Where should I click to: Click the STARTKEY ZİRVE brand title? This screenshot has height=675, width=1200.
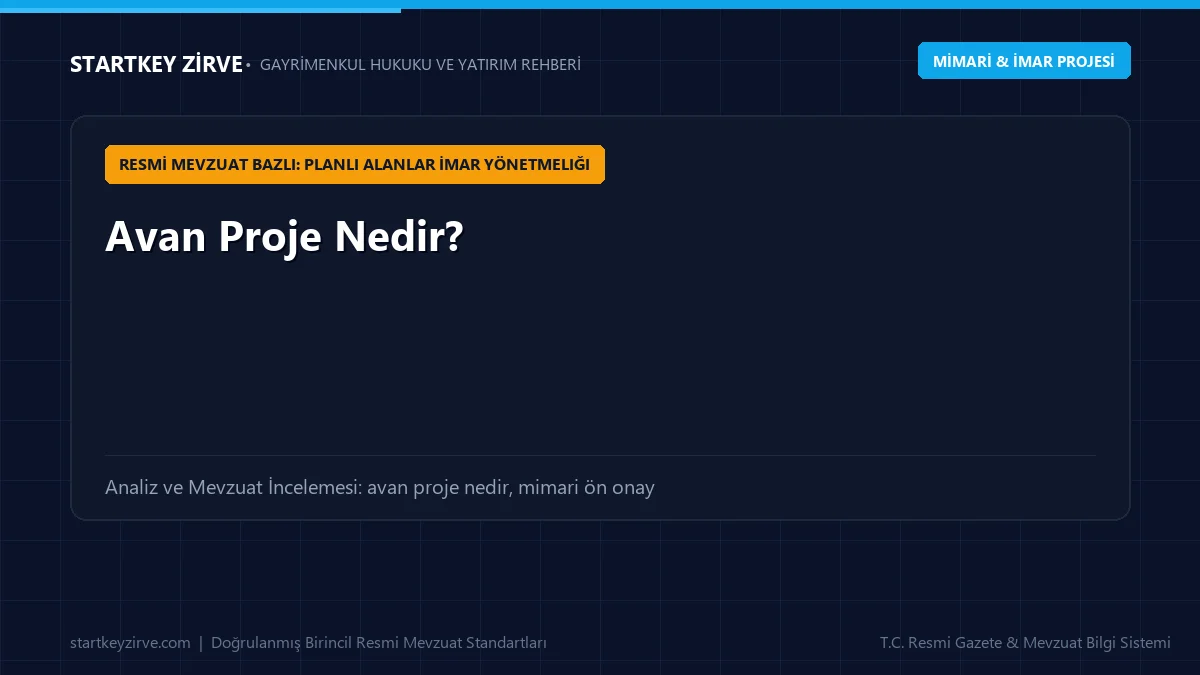point(156,64)
